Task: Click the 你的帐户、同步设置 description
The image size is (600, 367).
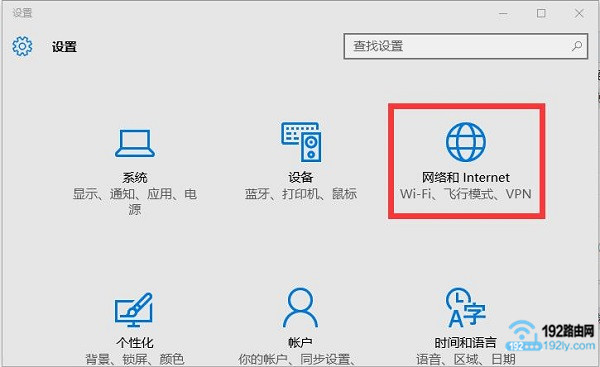Action: 298,359
